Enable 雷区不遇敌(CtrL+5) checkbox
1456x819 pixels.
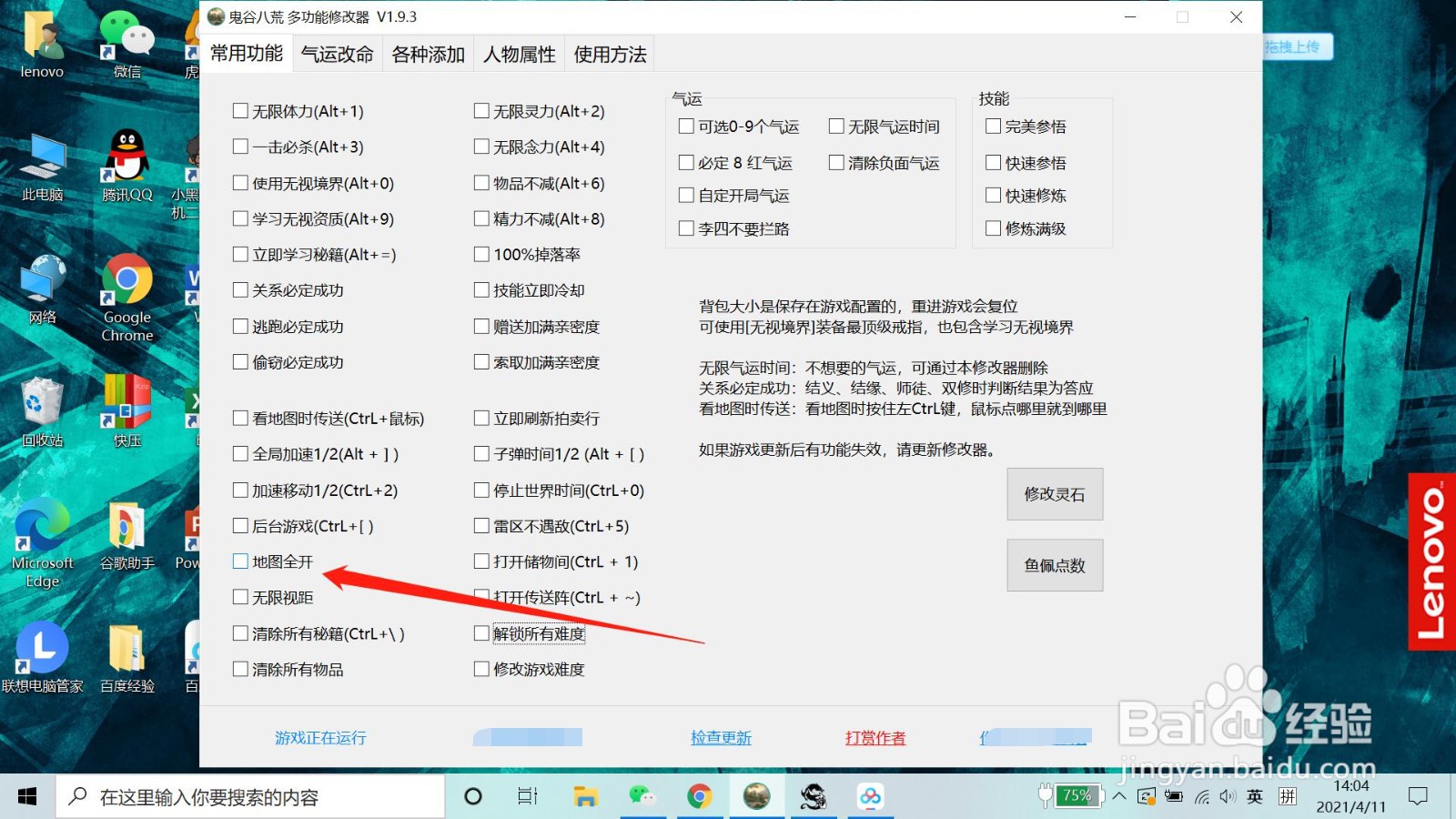point(481,526)
